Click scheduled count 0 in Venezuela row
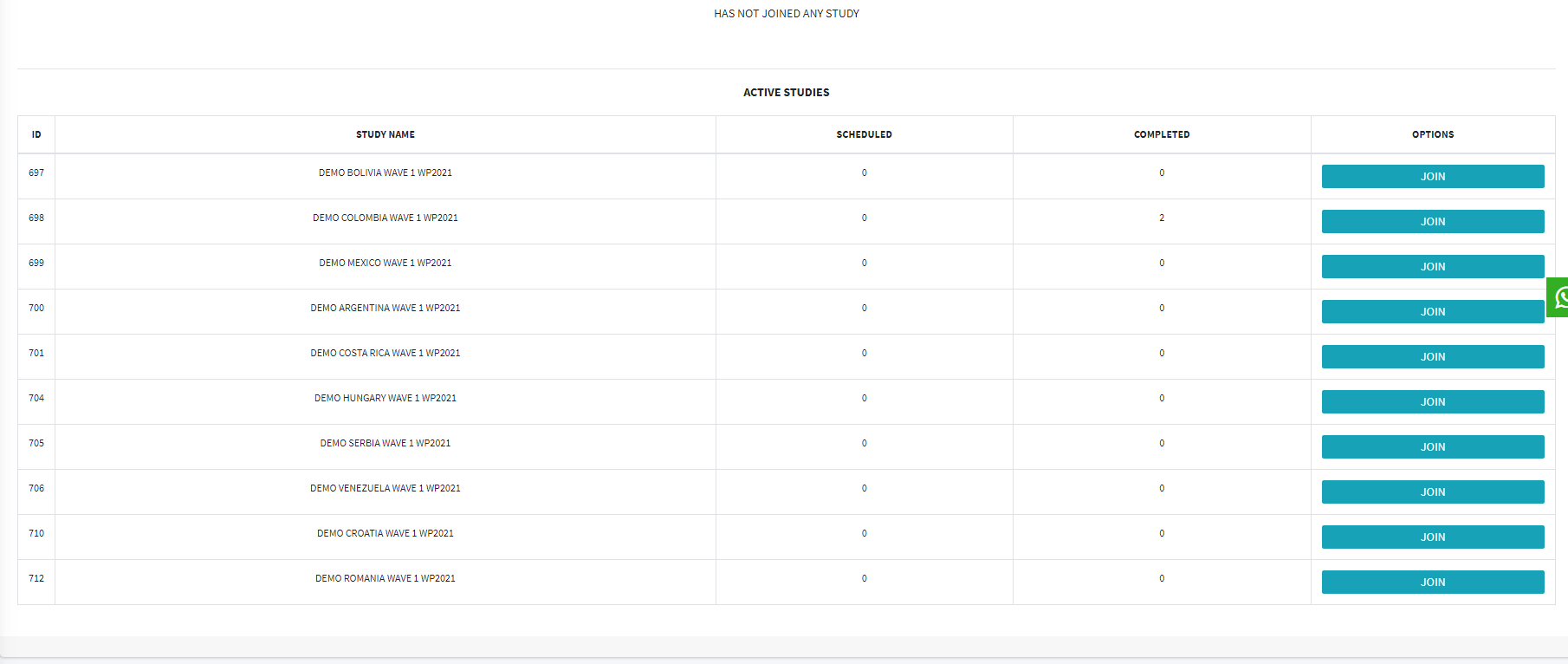The height and width of the screenshot is (664, 1568). pos(864,488)
